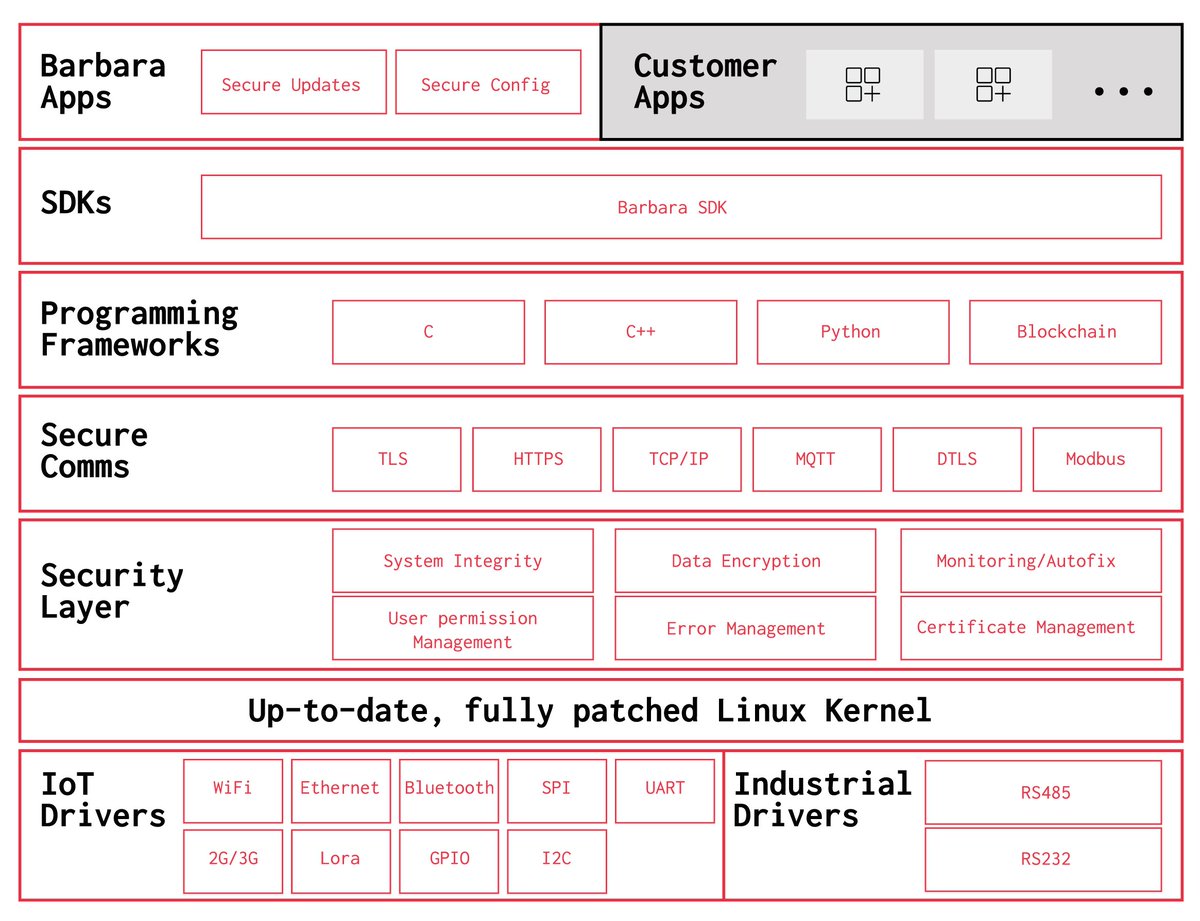Click the Customer Apps heading
The image size is (1200, 921).
704,82
